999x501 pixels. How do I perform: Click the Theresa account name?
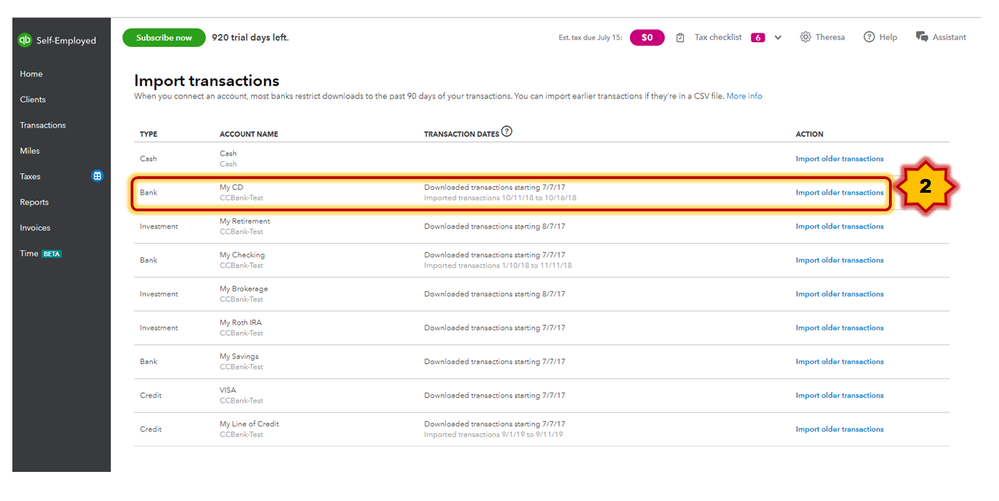pos(830,38)
